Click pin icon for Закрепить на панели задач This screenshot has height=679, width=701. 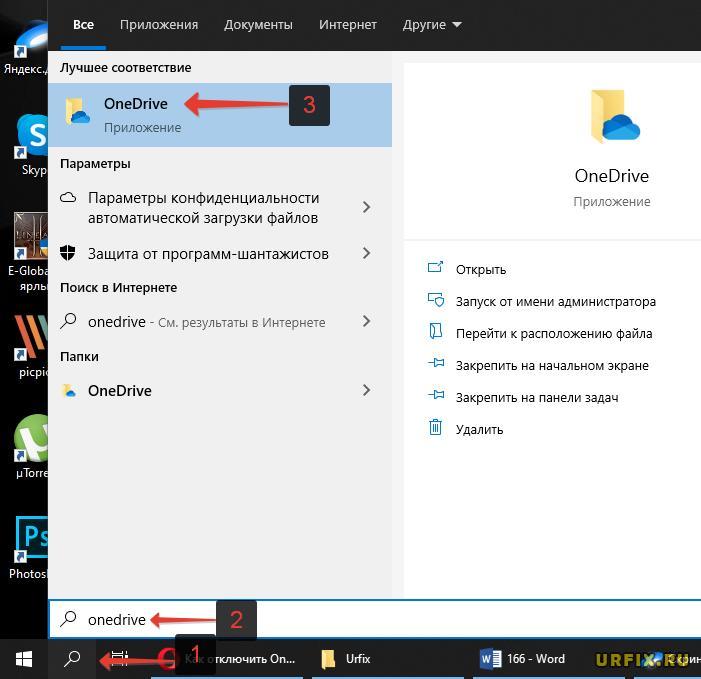click(x=436, y=394)
